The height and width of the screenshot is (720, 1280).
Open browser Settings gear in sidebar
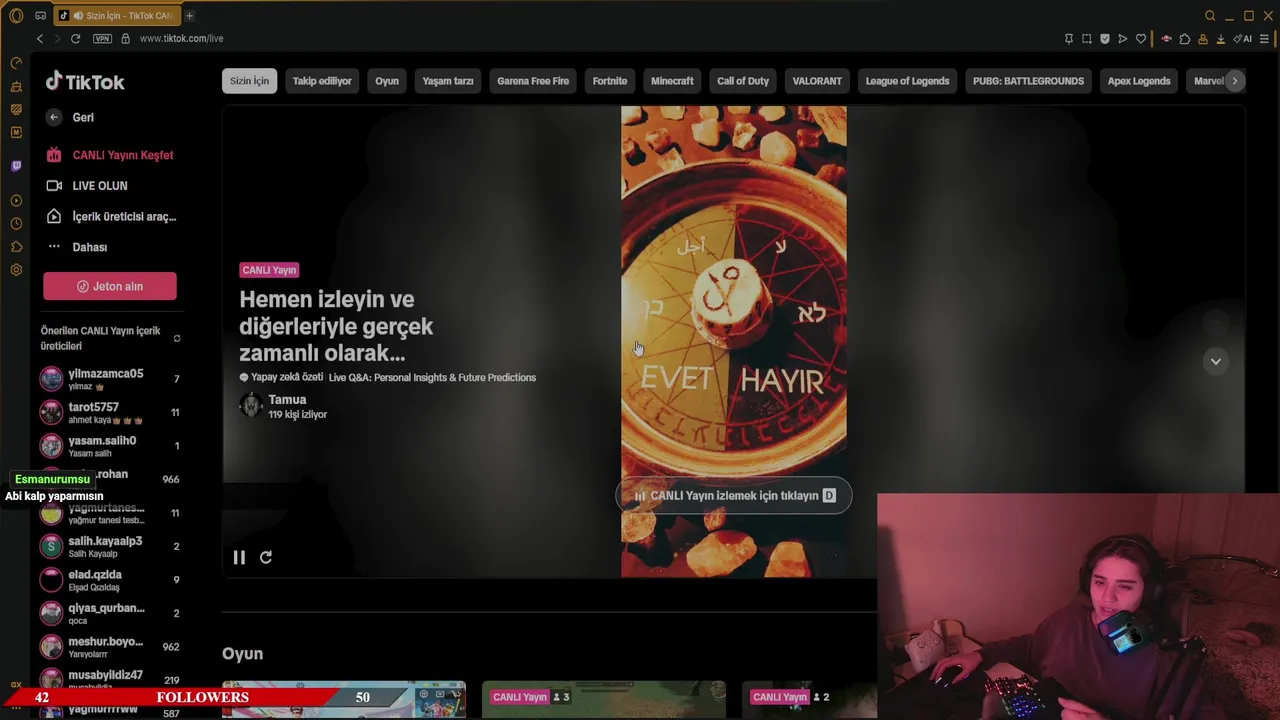tap(16, 270)
